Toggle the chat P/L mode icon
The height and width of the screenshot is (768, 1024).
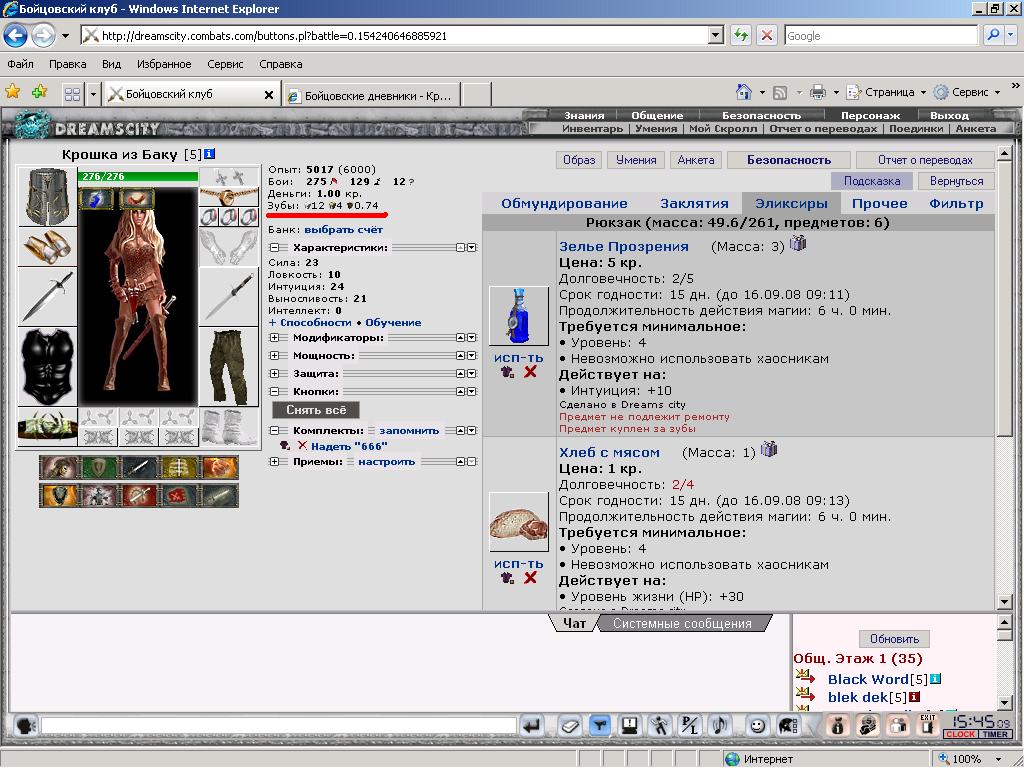pyautogui.click(x=690, y=726)
